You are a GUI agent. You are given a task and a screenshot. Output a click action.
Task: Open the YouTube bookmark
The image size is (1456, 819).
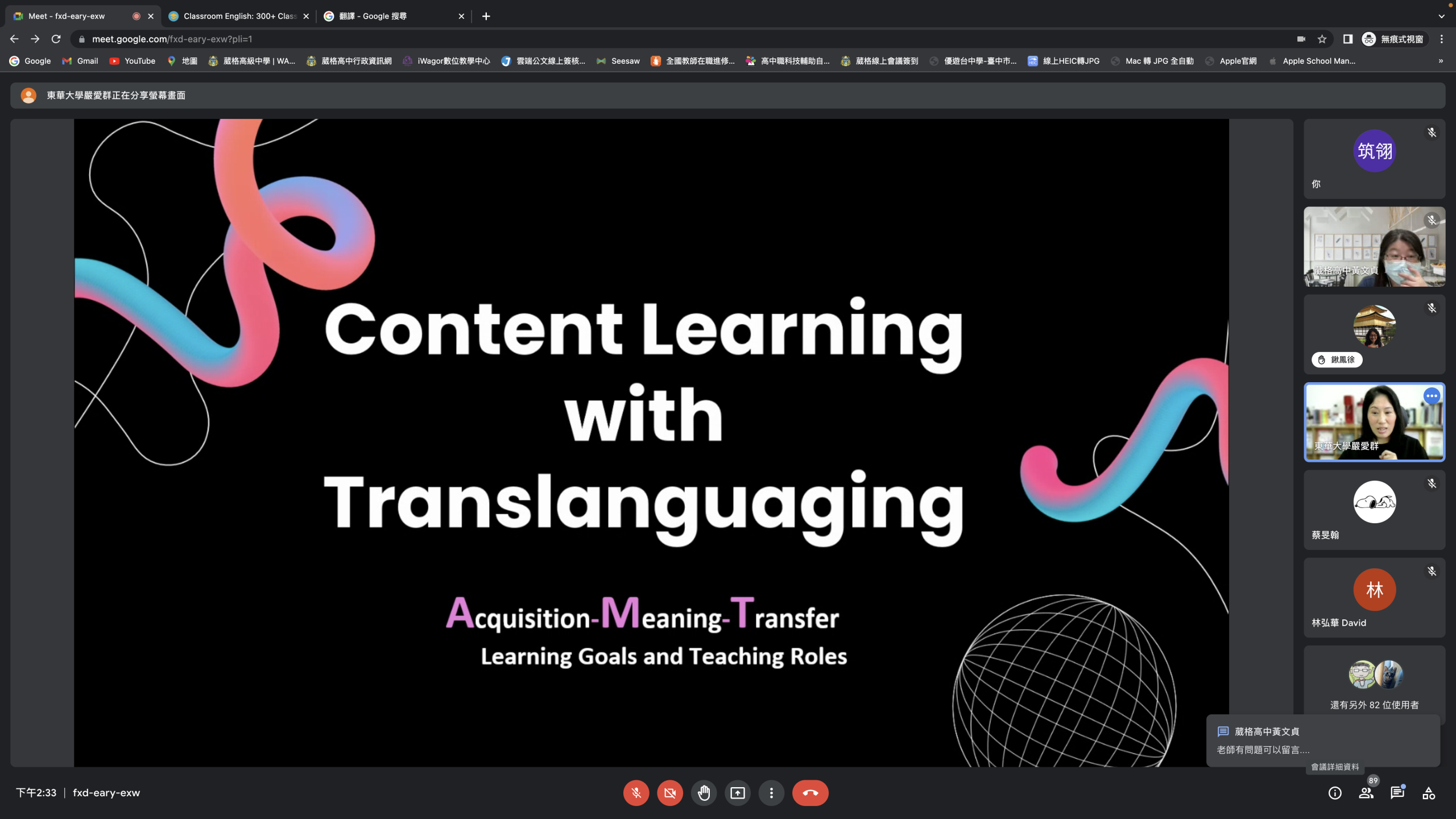pos(133,61)
